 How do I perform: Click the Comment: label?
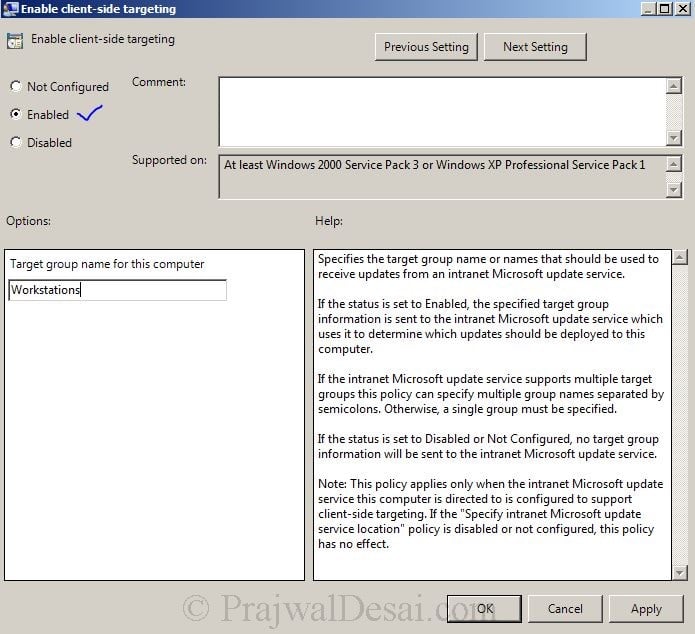(x=159, y=82)
